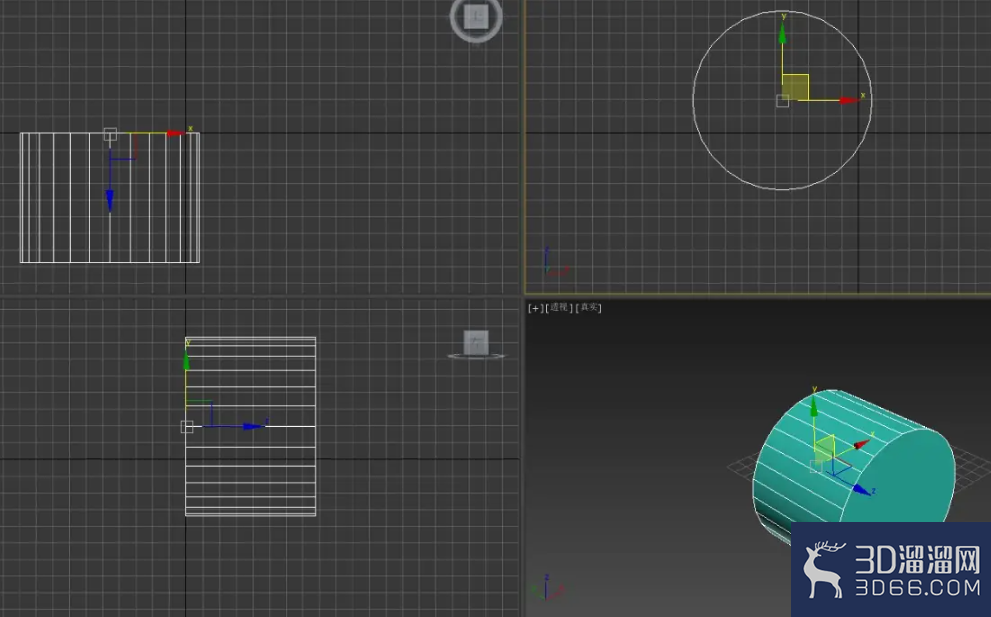Select the blue Z-axis arrow on the teal cylinder
This screenshot has width=991, height=617.
point(861,489)
